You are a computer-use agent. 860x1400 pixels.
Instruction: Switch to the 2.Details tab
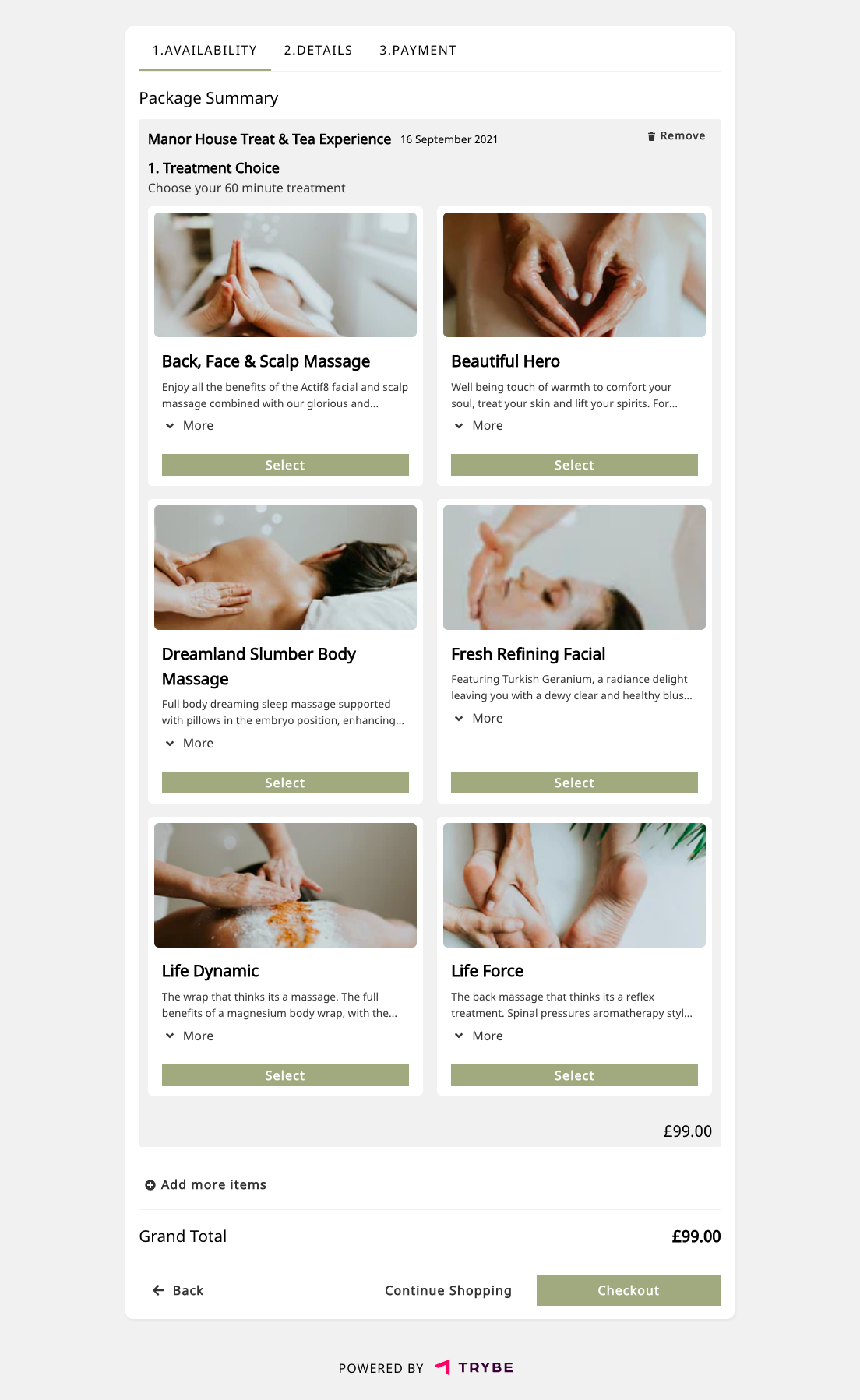click(318, 50)
